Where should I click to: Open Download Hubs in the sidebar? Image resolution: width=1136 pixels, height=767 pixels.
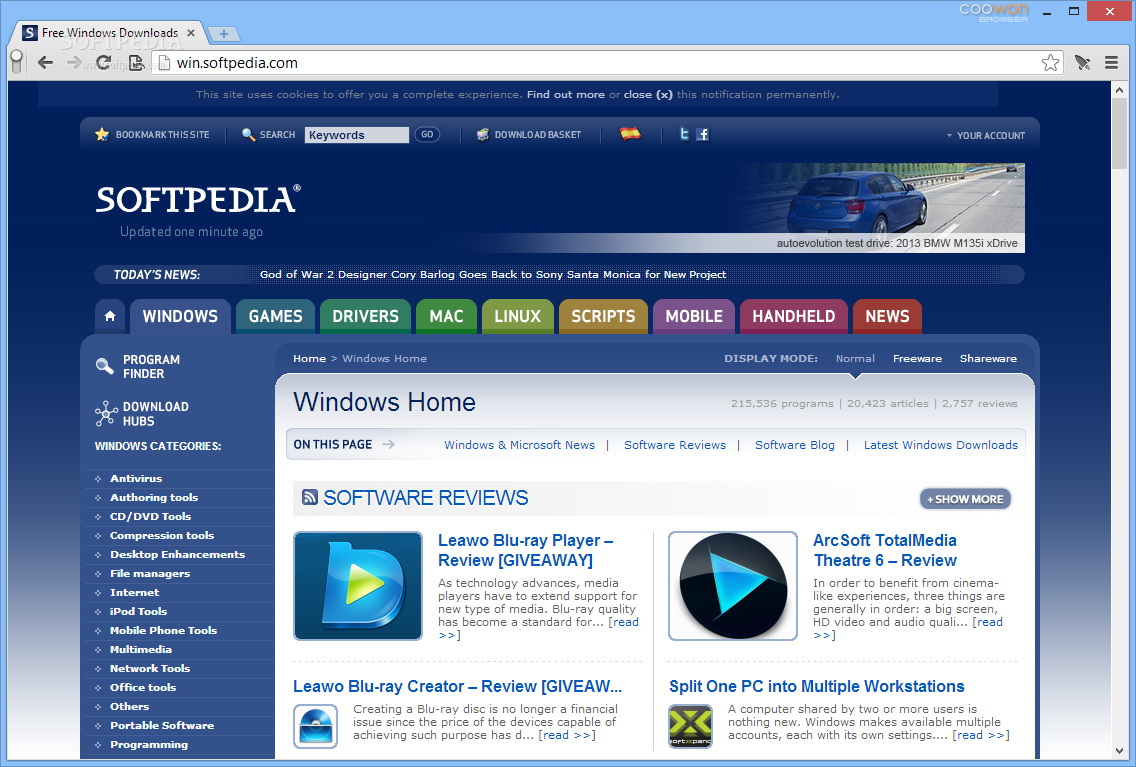pyautogui.click(x=142, y=414)
